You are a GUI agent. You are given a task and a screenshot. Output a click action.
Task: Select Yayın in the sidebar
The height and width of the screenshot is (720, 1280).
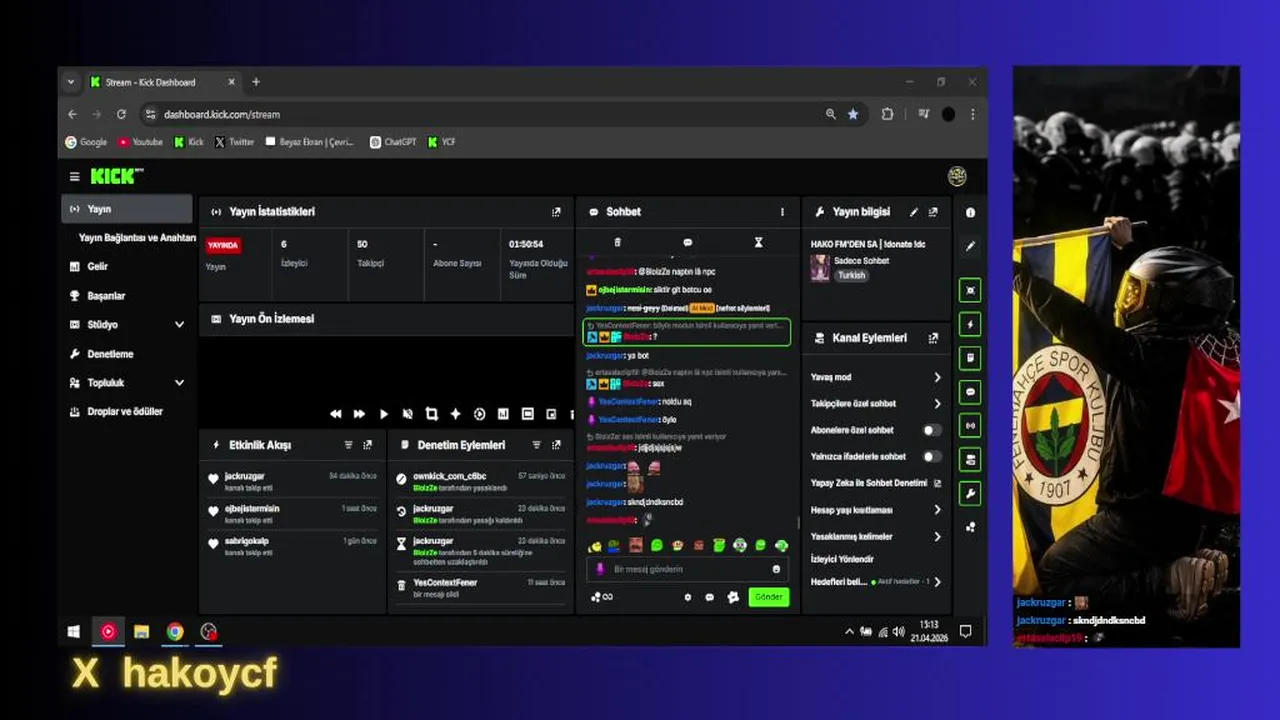tap(126, 209)
